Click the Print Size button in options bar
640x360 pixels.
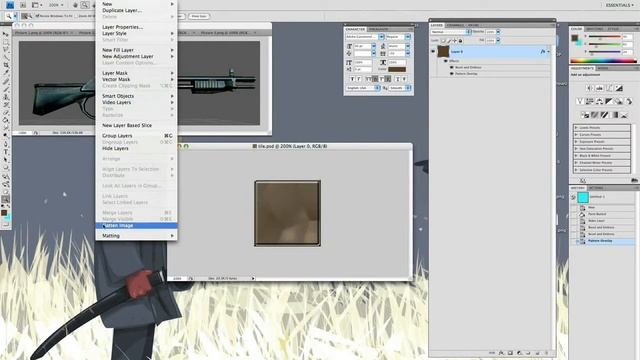tap(199, 16)
